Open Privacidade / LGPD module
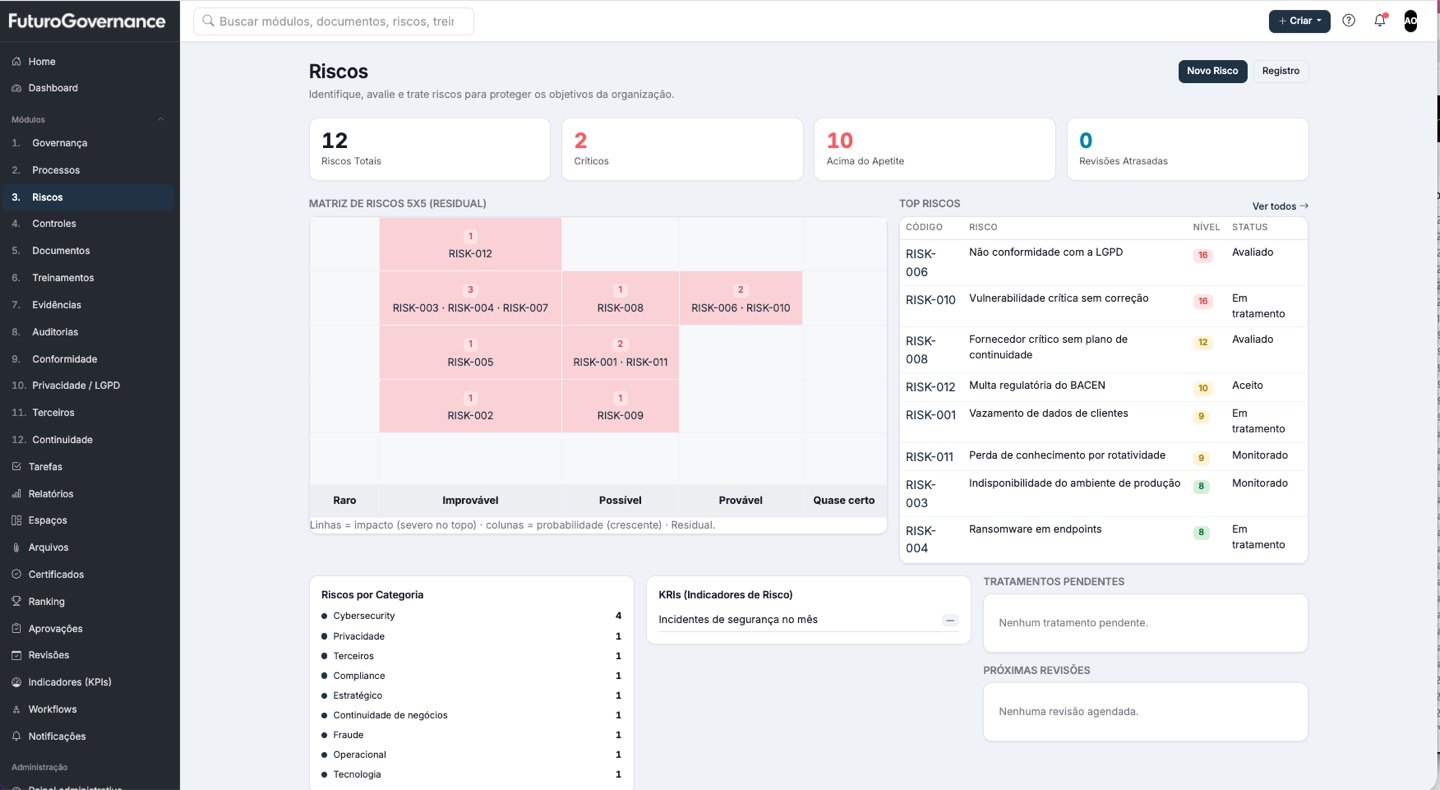Viewport: 1440px width, 790px height. click(88, 386)
